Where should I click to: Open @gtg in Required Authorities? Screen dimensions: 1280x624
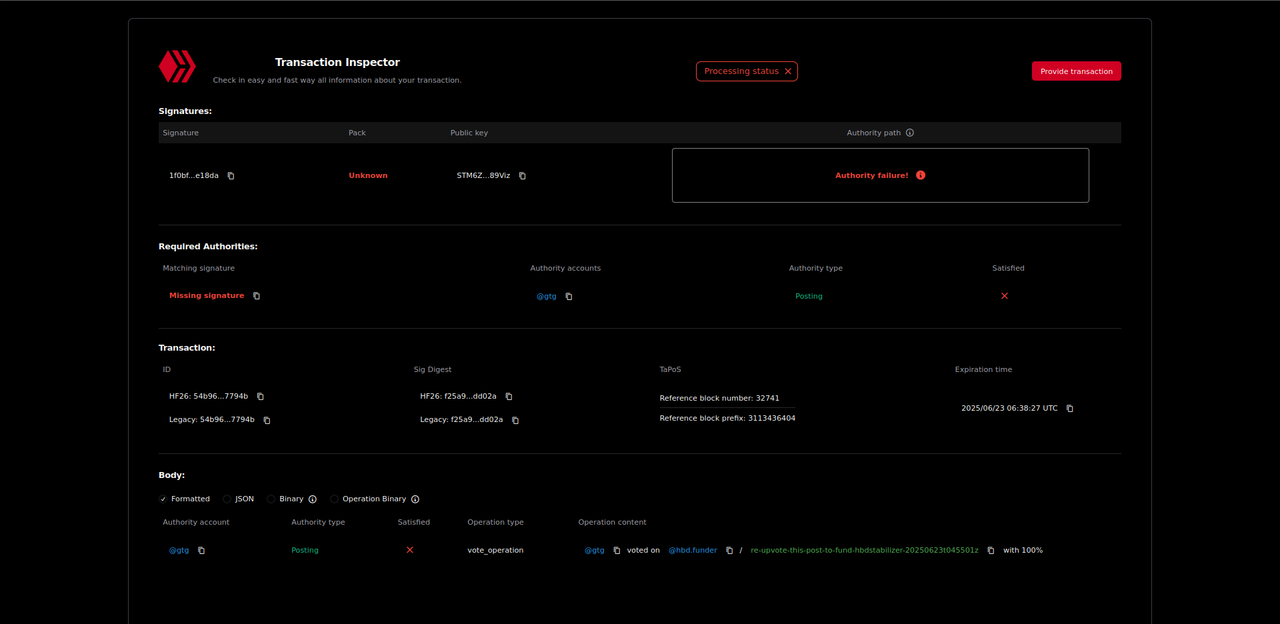[x=546, y=296]
